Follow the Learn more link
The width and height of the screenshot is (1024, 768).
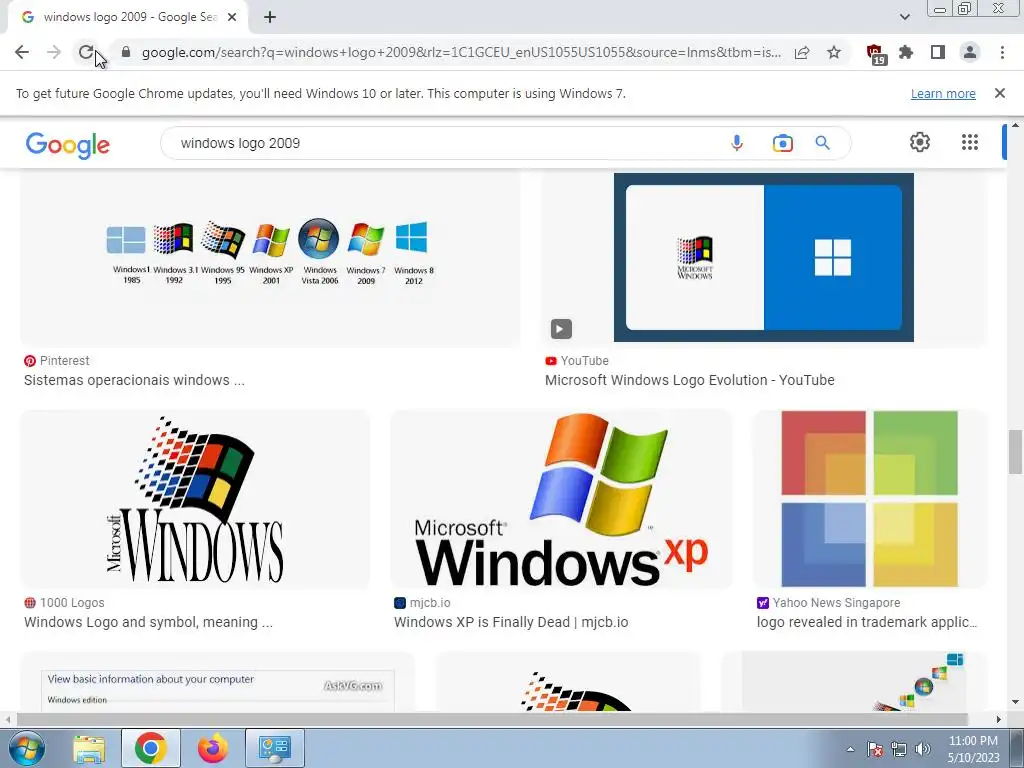point(943,93)
